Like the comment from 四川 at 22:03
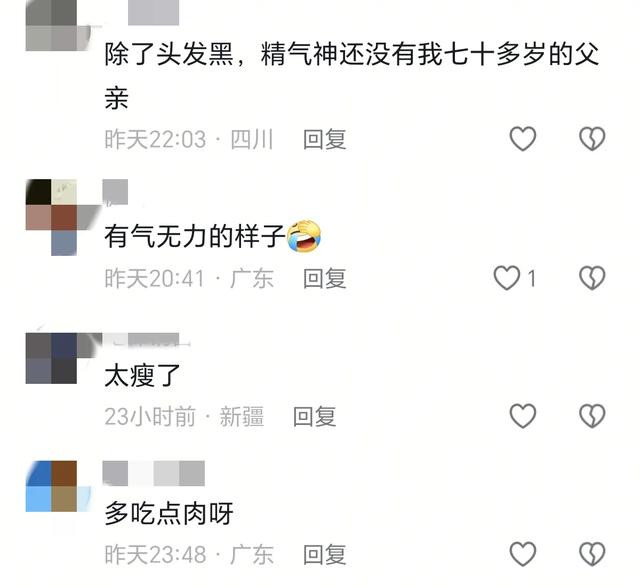This screenshot has width=640, height=587. tap(523, 139)
